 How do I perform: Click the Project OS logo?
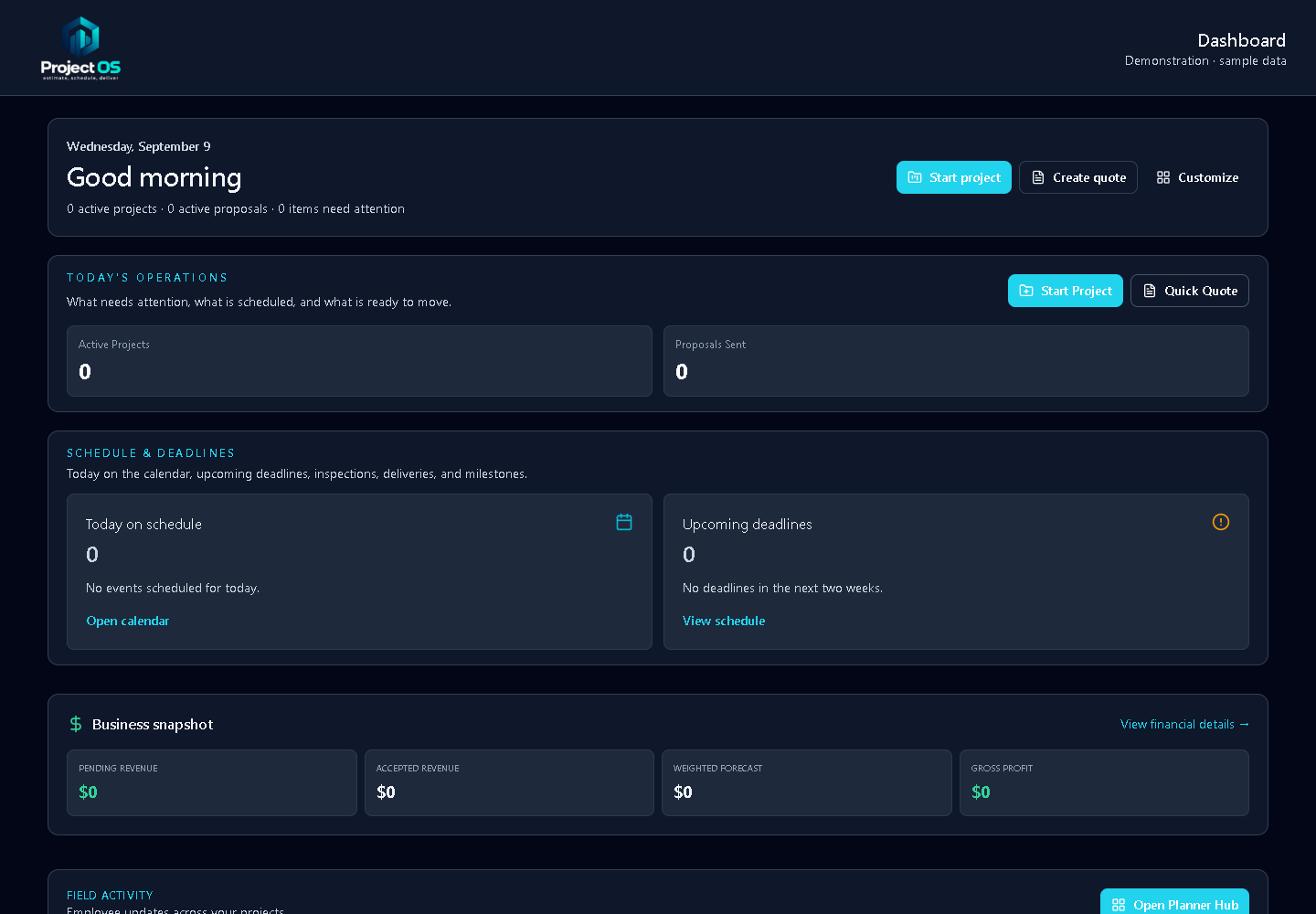[80, 48]
